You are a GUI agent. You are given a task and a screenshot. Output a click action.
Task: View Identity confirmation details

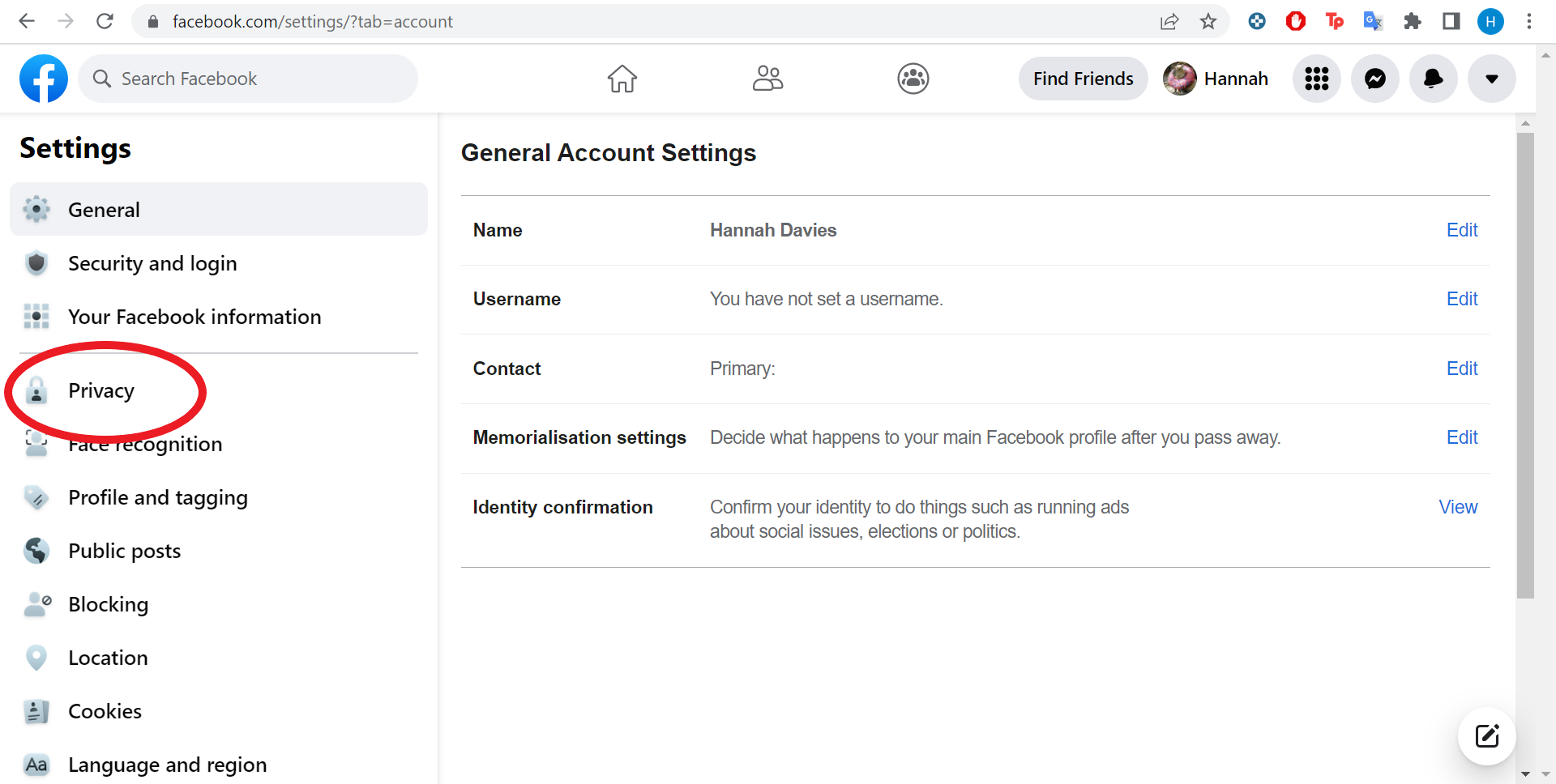click(1458, 507)
